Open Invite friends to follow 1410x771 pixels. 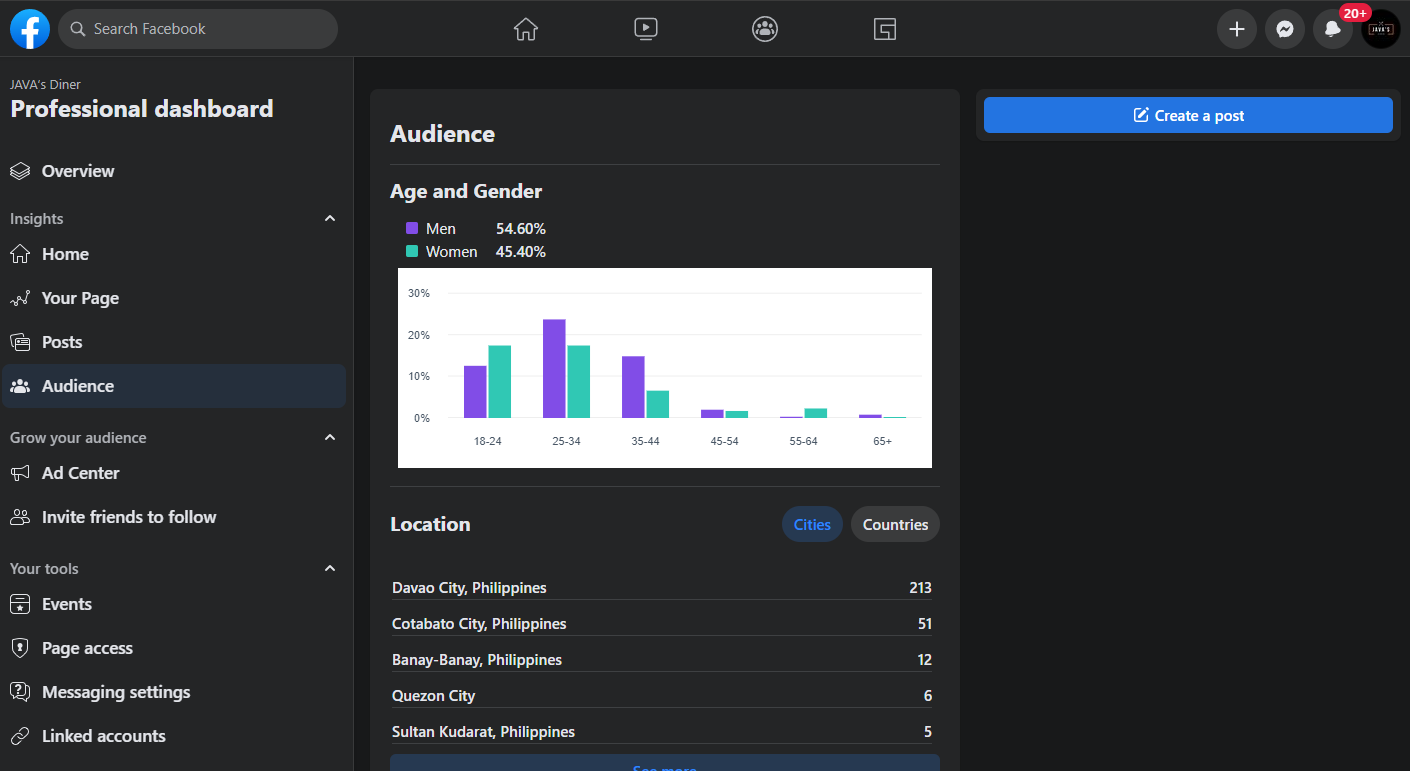173,517
